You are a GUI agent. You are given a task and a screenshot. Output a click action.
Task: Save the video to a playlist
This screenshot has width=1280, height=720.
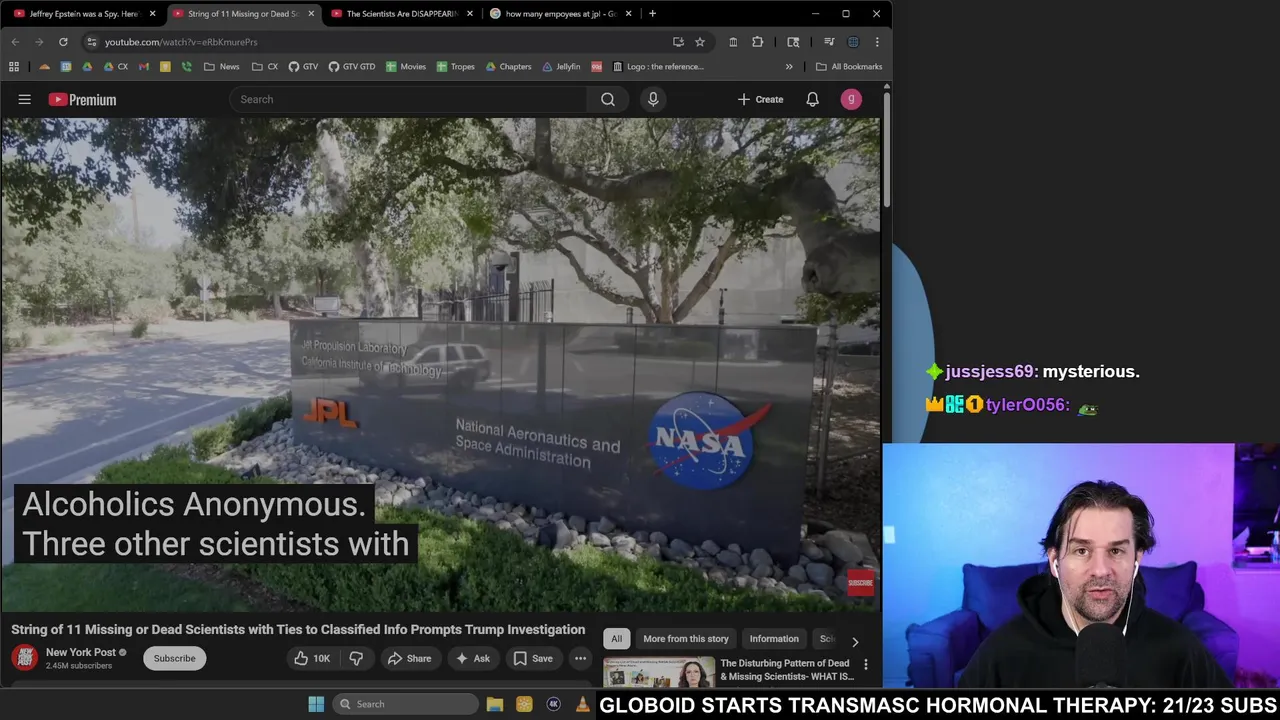(x=533, y=658)
